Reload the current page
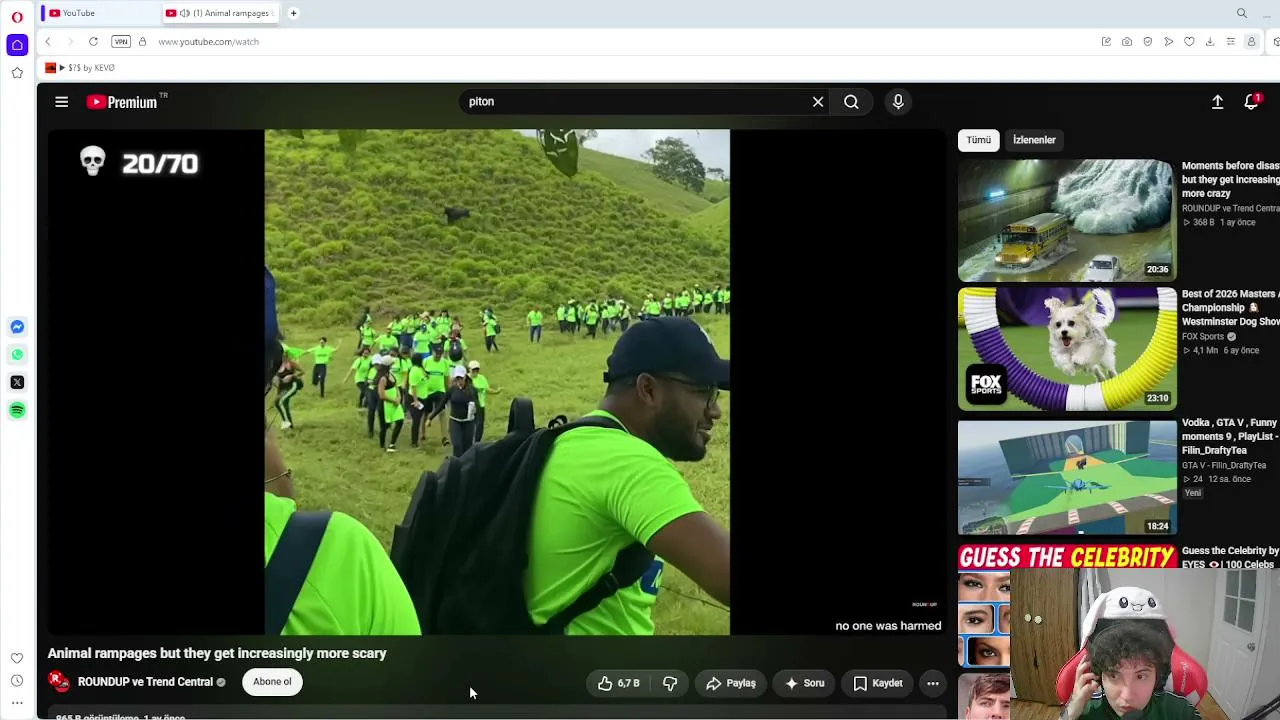The height and width of the screenshot is (720, 1280). coord(93,42)
